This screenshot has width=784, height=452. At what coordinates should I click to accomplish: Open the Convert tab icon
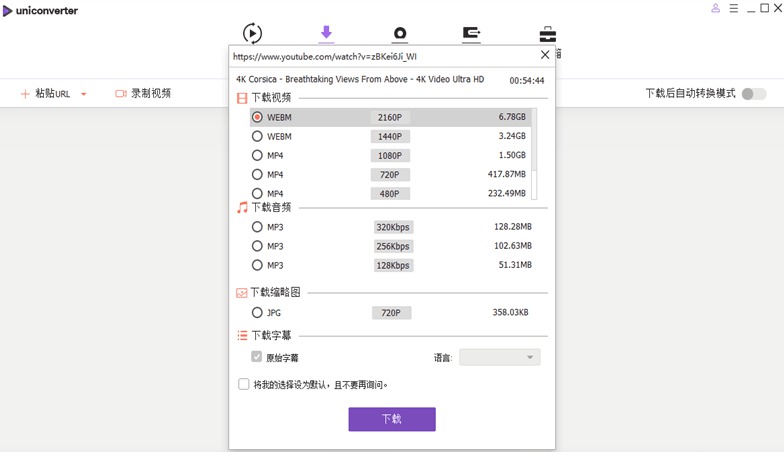tap(252, 33)
